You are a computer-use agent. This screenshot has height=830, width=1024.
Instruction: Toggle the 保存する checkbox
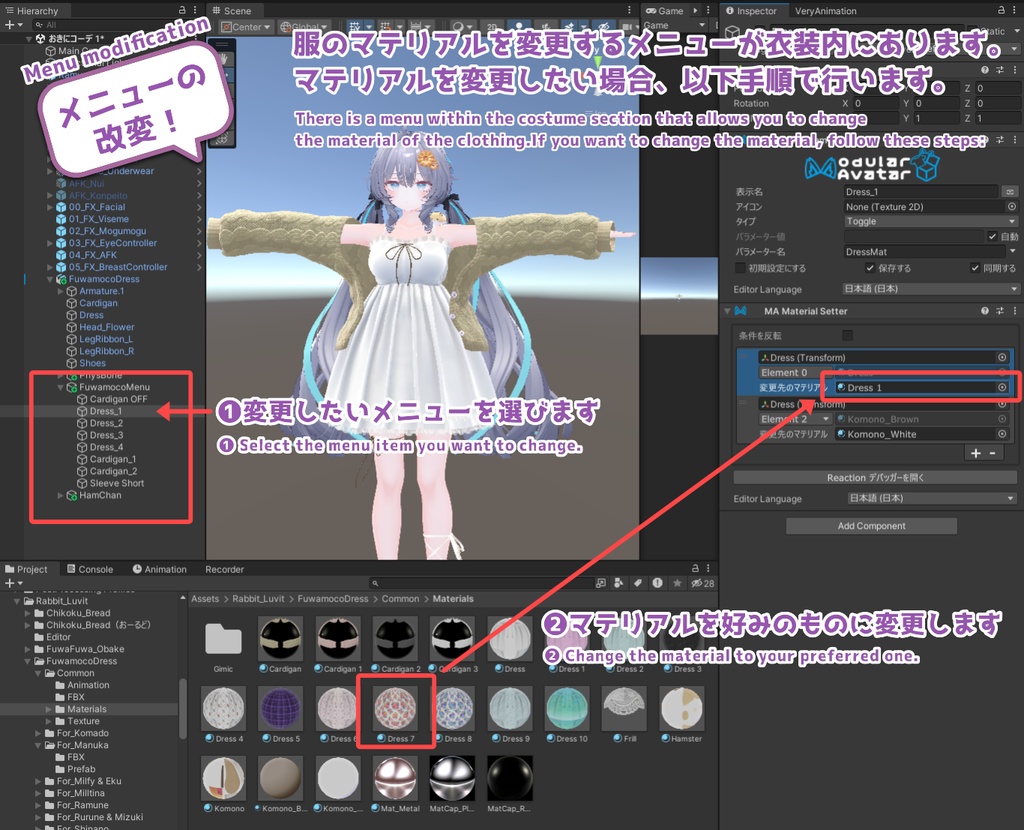(x=870, y=268)
